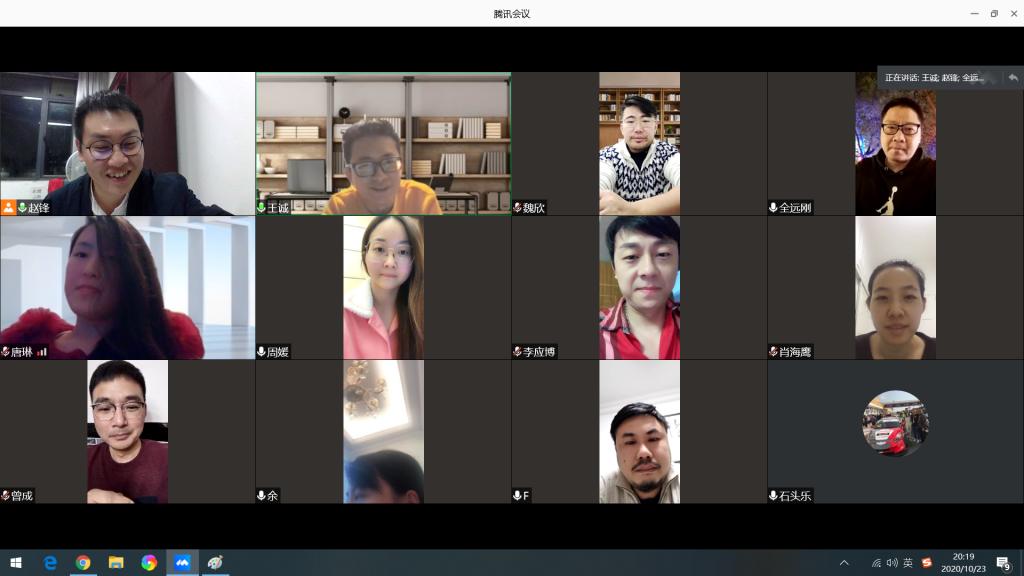Click the 魏欣 name label
This screenshot has width=1024, height=576.
click(x=534, y=208)
